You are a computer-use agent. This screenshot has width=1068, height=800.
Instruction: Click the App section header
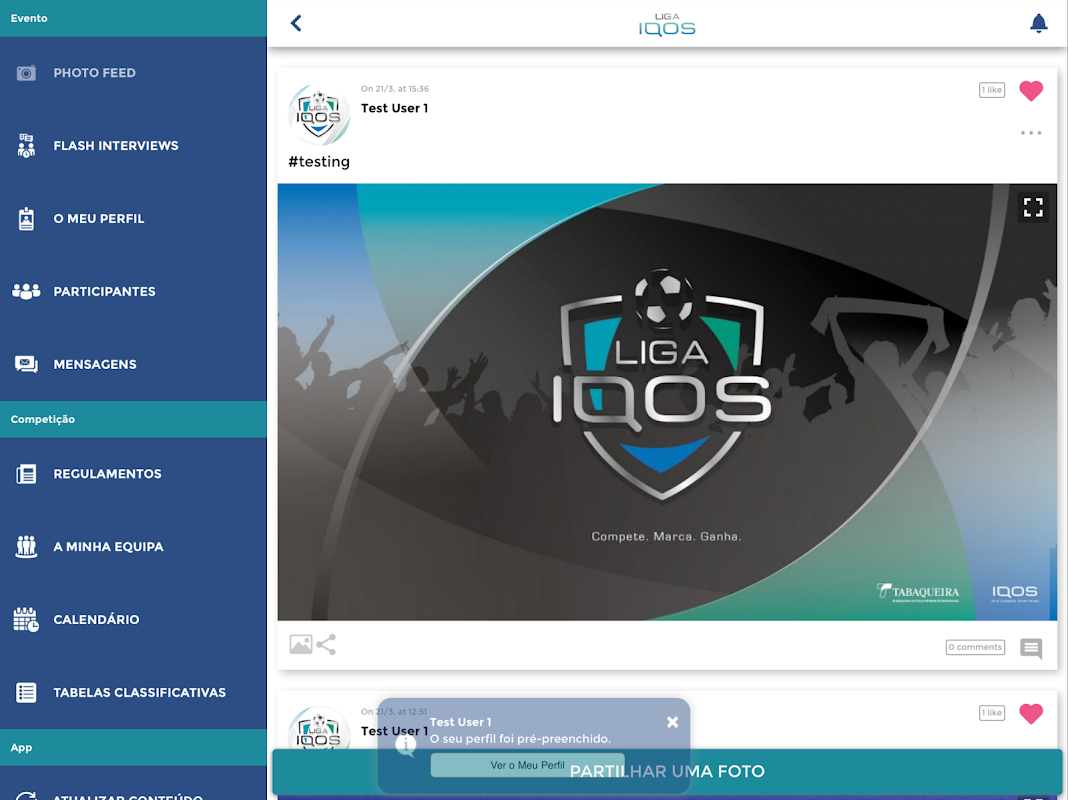(133, 748)
